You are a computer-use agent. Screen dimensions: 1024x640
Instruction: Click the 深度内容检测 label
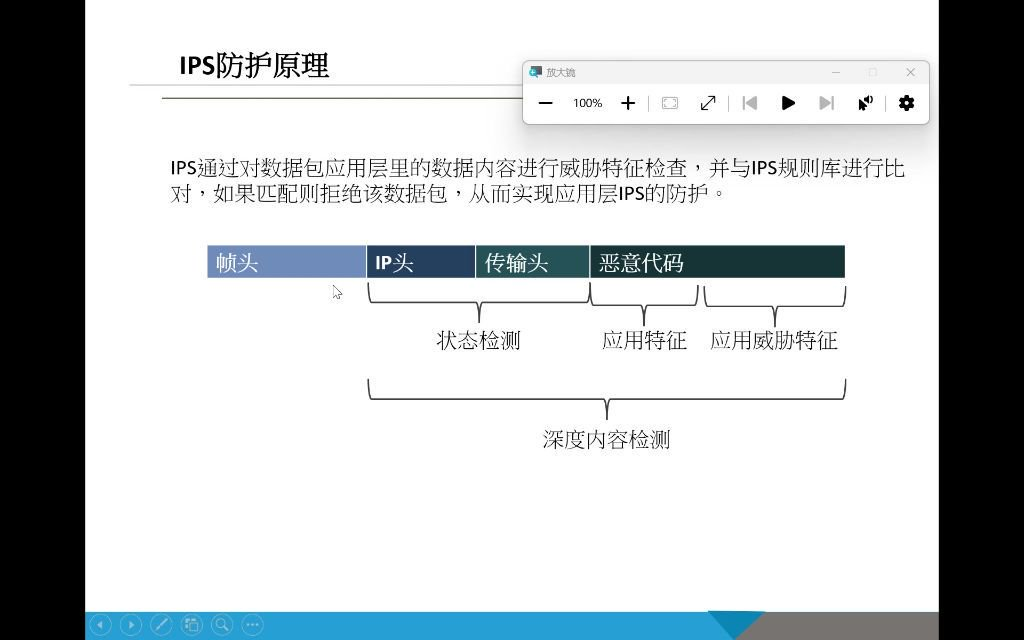tap(607, 439)
